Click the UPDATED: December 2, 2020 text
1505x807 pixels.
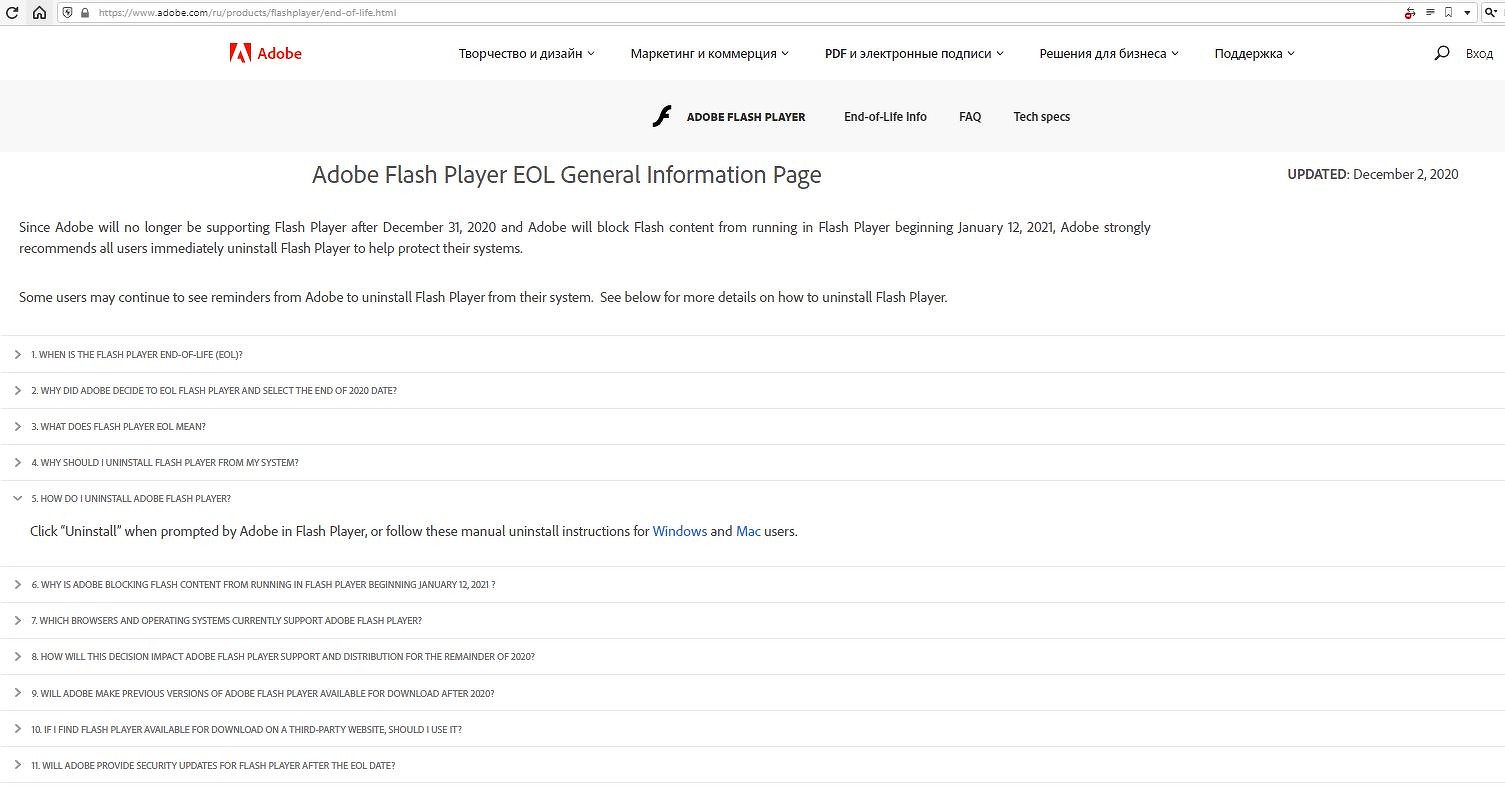point(1372,174)
